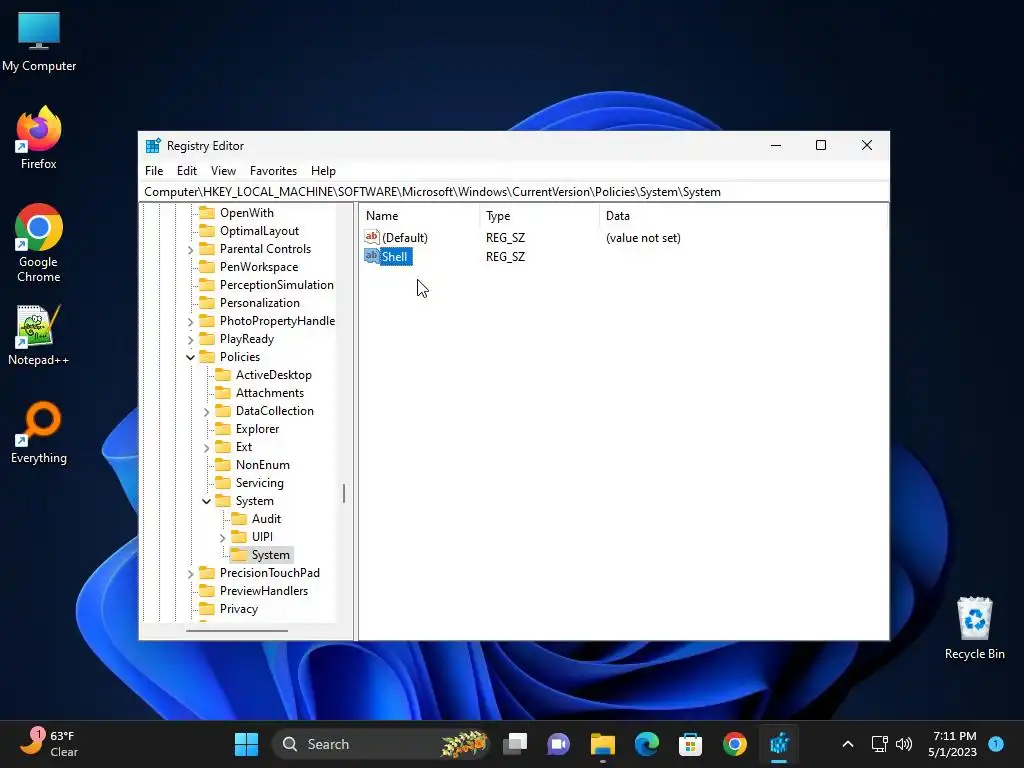1024x768 pixels.
Task: Select the Privacy key
Action: click(239, 609)
